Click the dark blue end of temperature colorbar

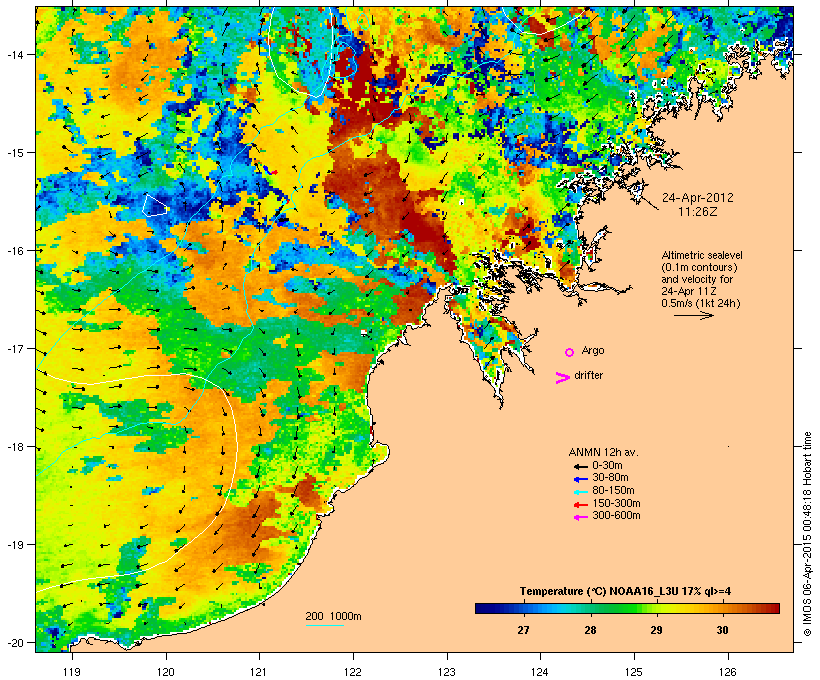(481, 608)
